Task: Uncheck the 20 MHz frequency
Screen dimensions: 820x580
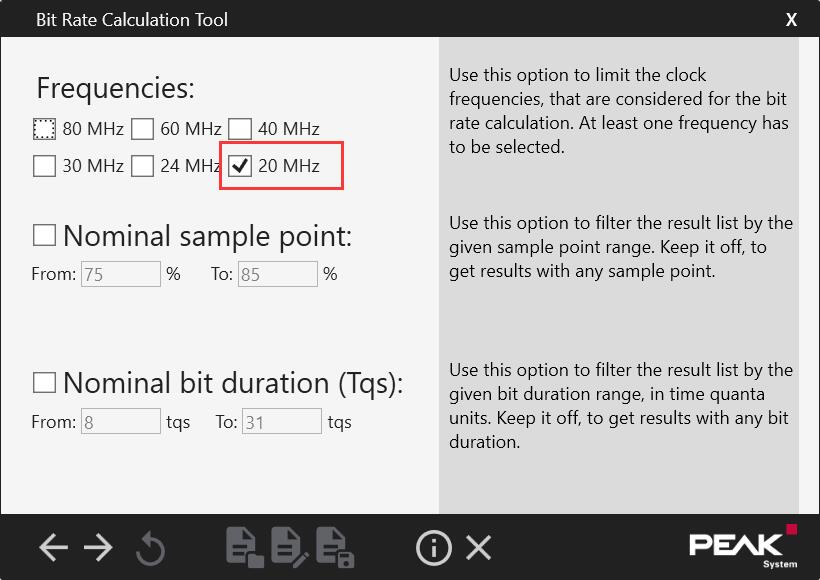Action: pos(240,166)
